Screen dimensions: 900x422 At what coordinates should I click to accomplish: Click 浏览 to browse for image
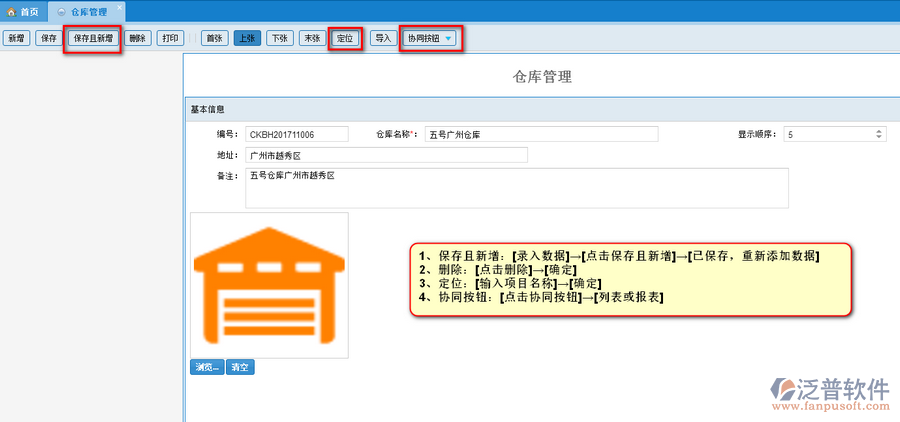point(206,367)
